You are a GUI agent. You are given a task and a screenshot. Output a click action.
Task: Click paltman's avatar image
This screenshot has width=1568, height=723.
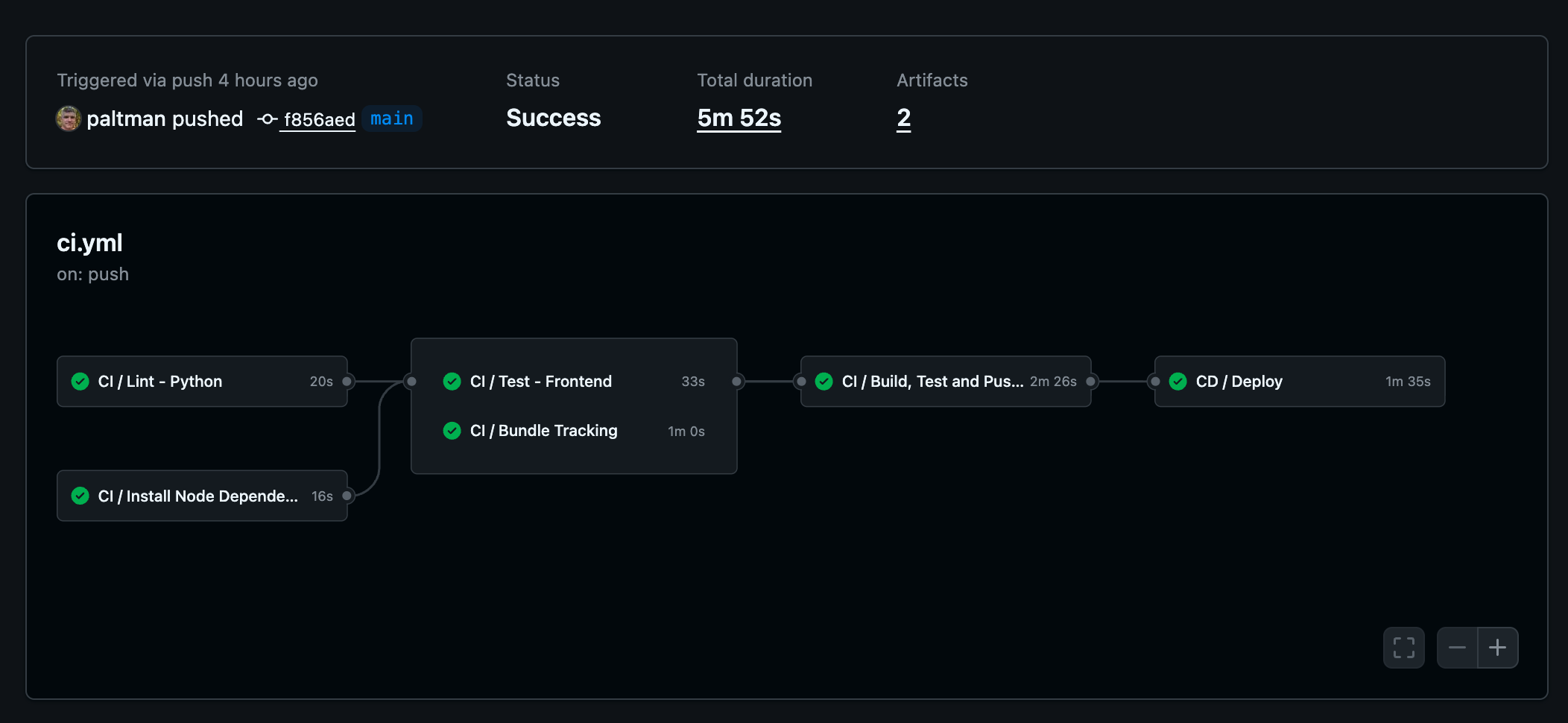click(x=69, y=119)
